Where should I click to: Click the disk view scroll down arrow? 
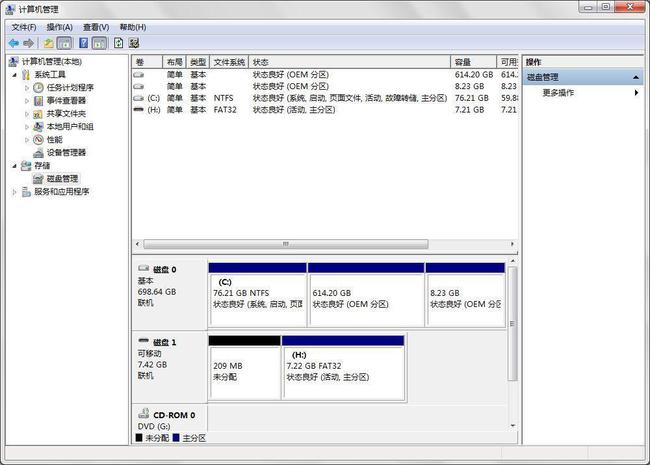tap(513, 426)
